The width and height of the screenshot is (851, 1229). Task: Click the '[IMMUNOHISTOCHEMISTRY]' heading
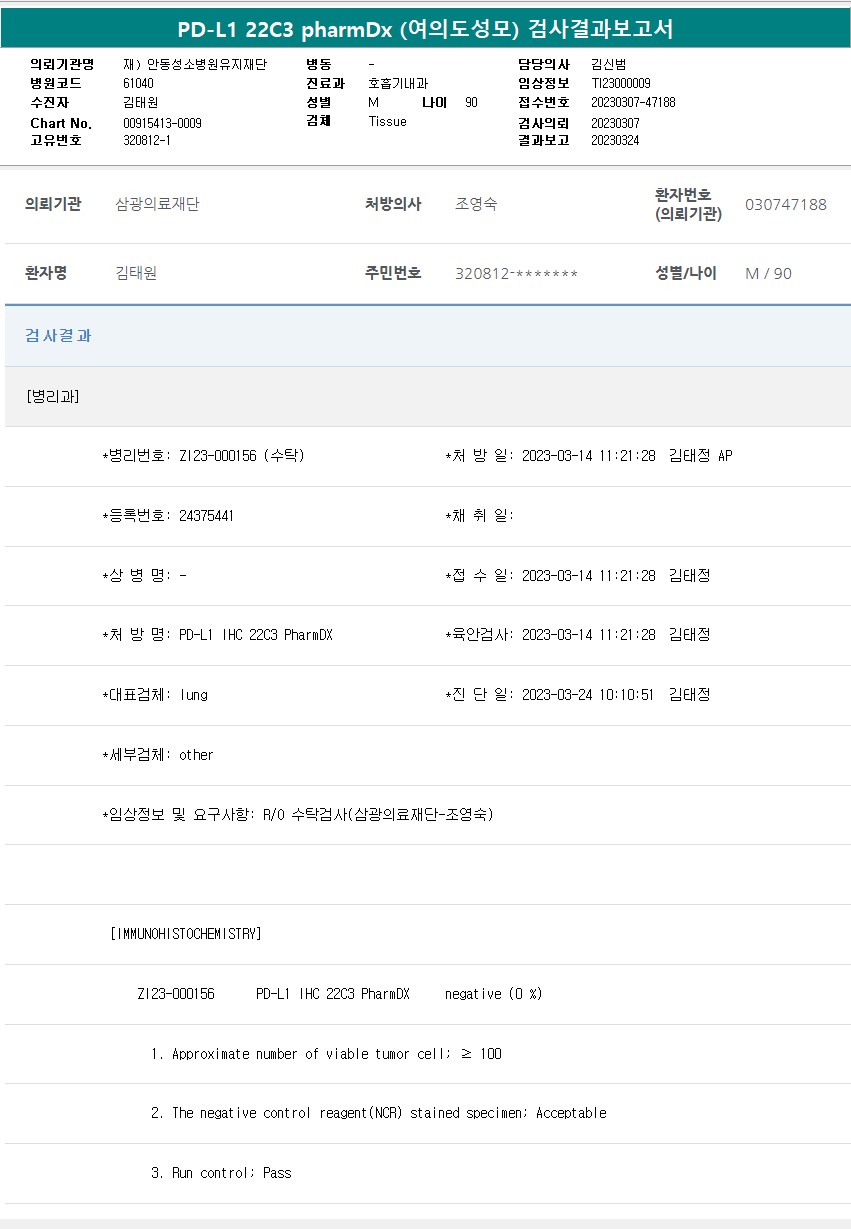[185, 934]
